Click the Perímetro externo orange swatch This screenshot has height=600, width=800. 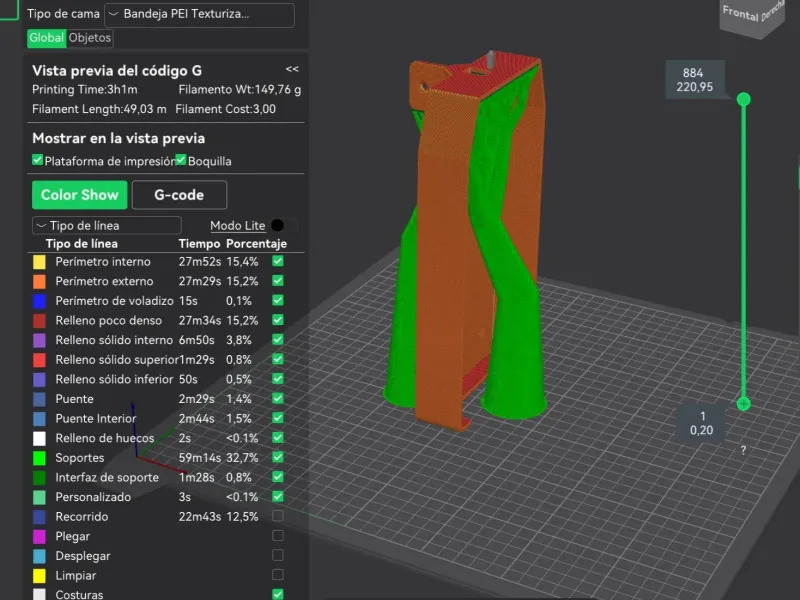pos(39,281)
